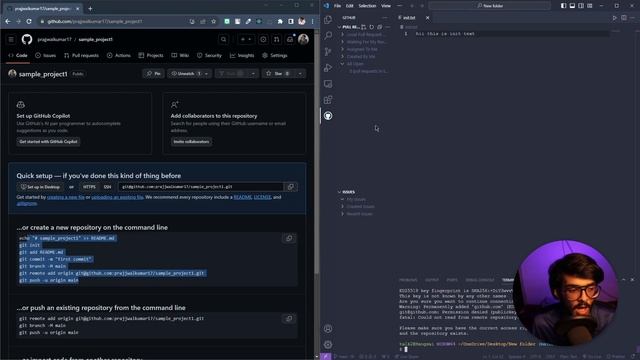This screenshot has width=640, height=360.
Task: Close the VS Code terminal panel
Action: coord(632,280)
